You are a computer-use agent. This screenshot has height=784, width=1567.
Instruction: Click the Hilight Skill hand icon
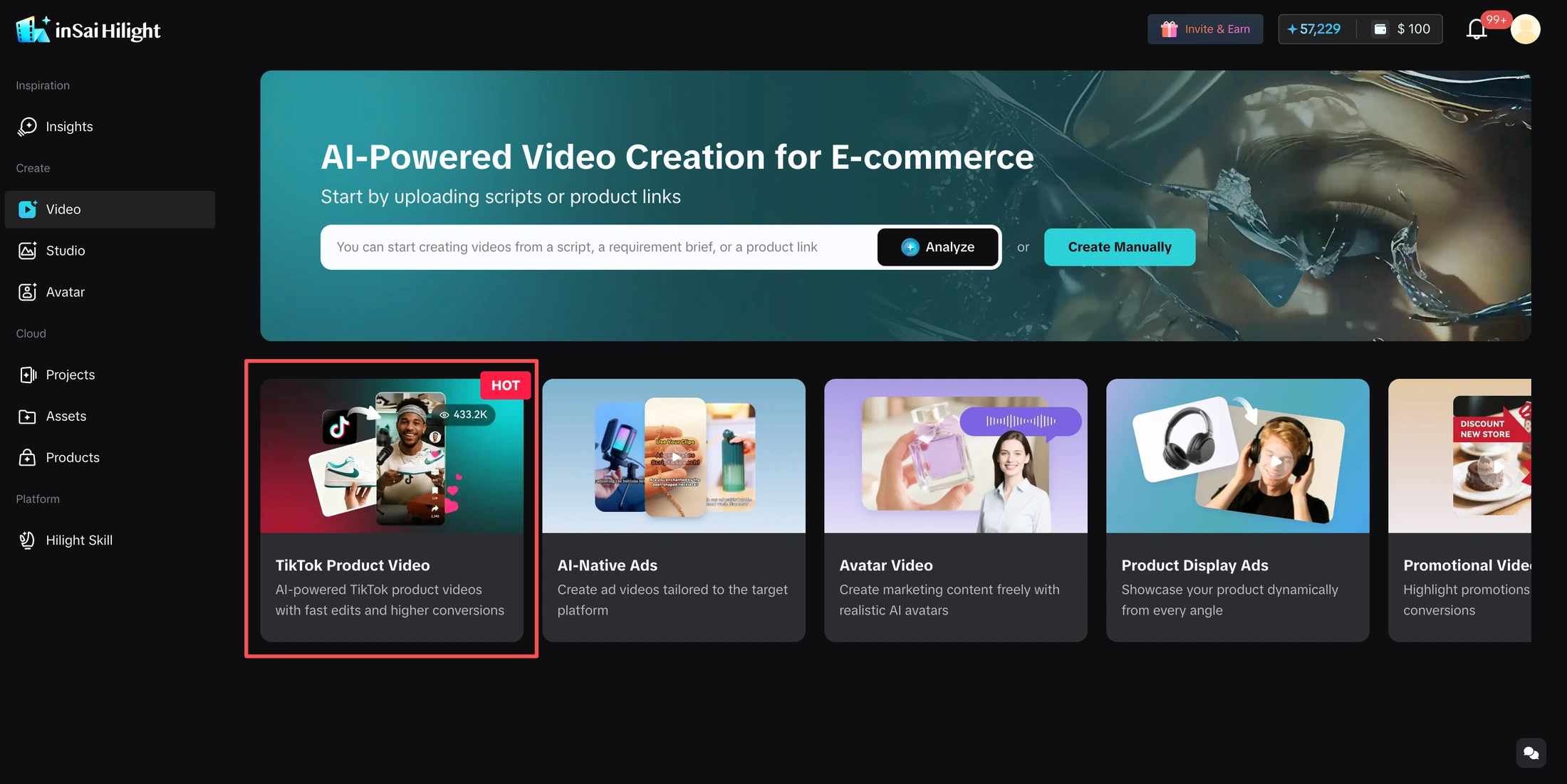[27, 540]
